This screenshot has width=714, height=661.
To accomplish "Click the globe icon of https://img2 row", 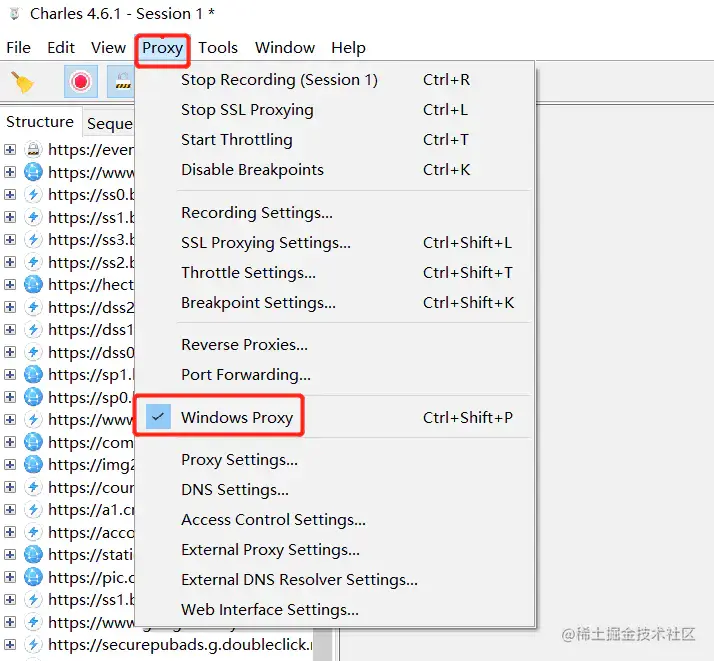I will pyautogui.click(x=33, y=465).
